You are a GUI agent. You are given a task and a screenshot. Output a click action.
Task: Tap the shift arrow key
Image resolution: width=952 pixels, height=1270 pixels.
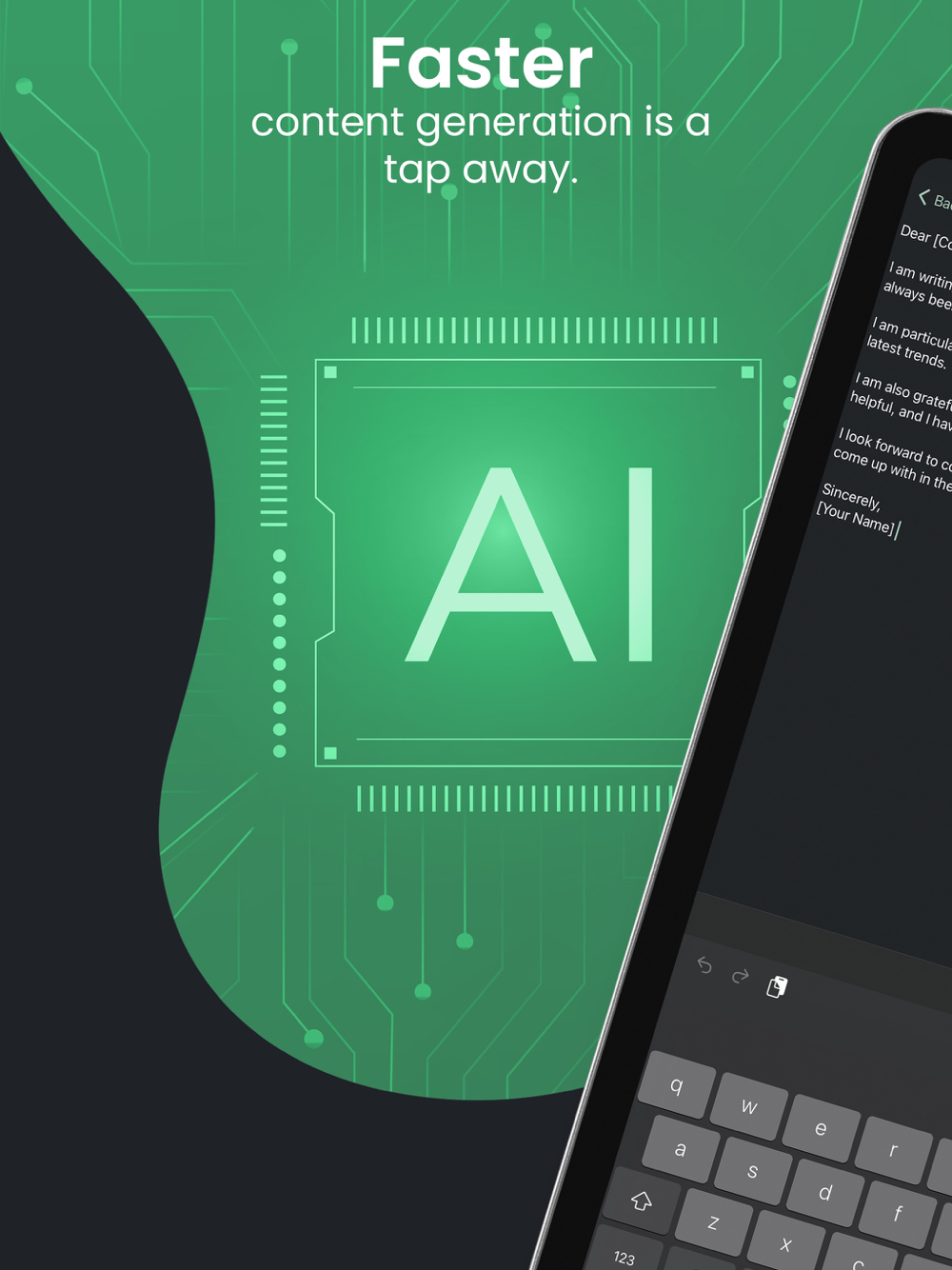(x=643, y=1201)
